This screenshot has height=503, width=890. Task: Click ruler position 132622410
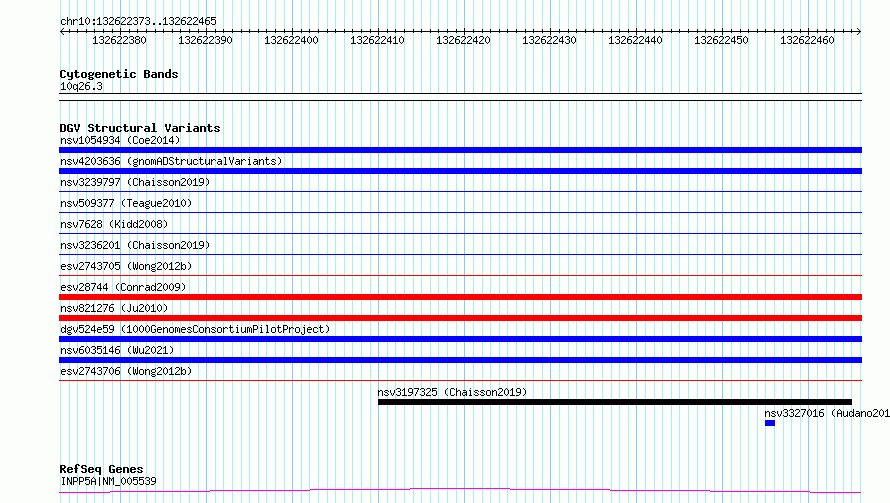377,40
